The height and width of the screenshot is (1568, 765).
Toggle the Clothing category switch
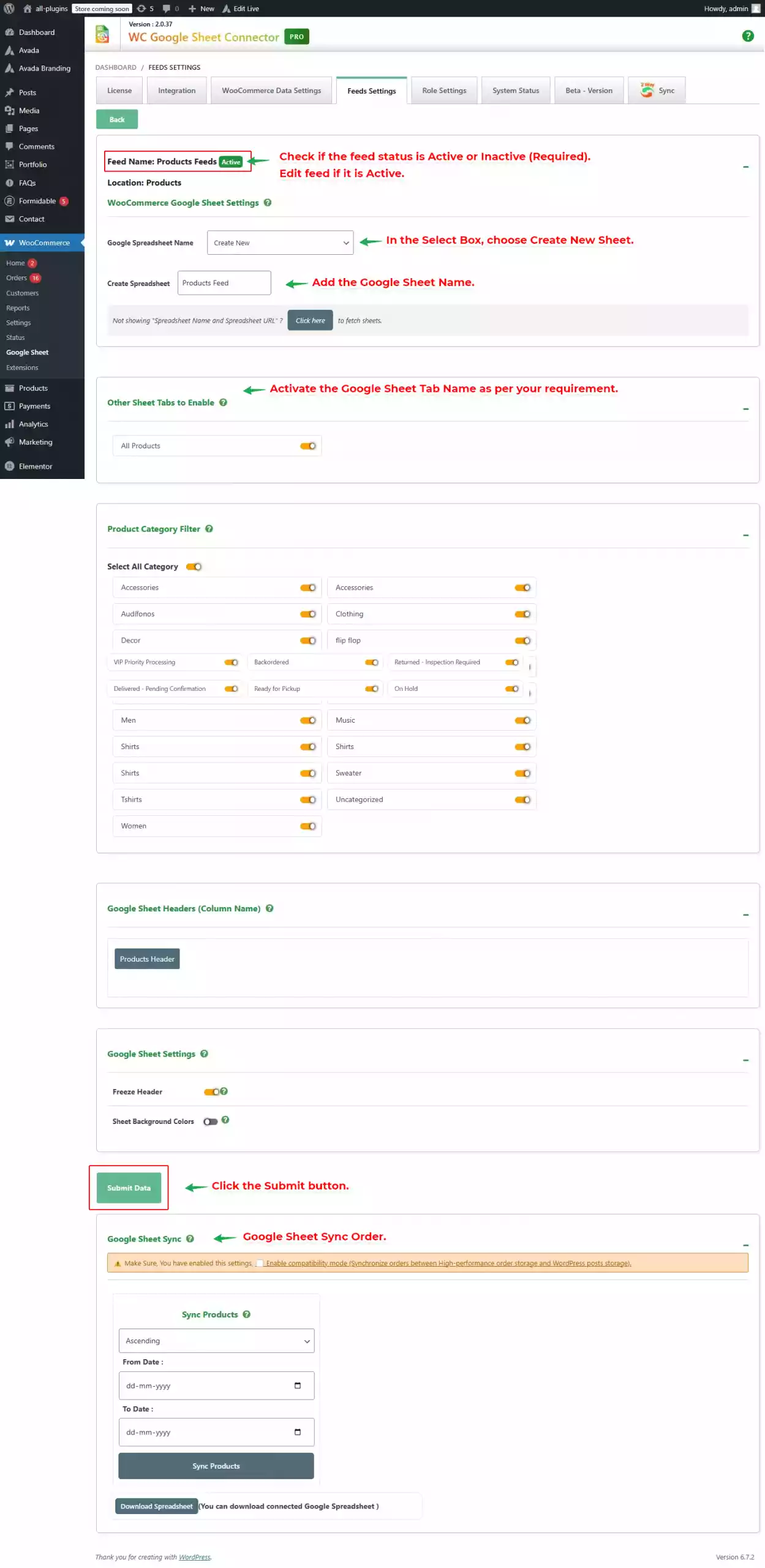pyautogui.click(x=522, y=614)
